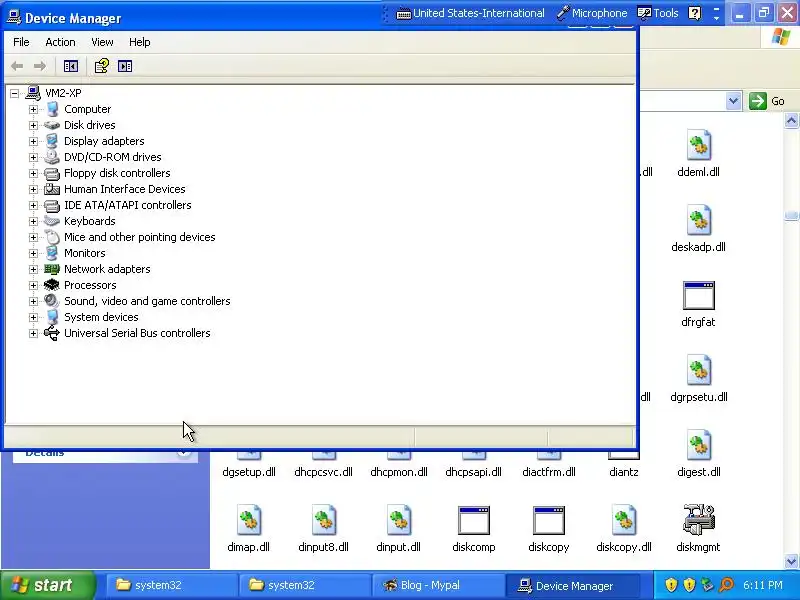The height and width of the screenshot is (600, 800).
Task: Expand the IDE ATA/ATAPI controllers node
Action: click(33, 206)
